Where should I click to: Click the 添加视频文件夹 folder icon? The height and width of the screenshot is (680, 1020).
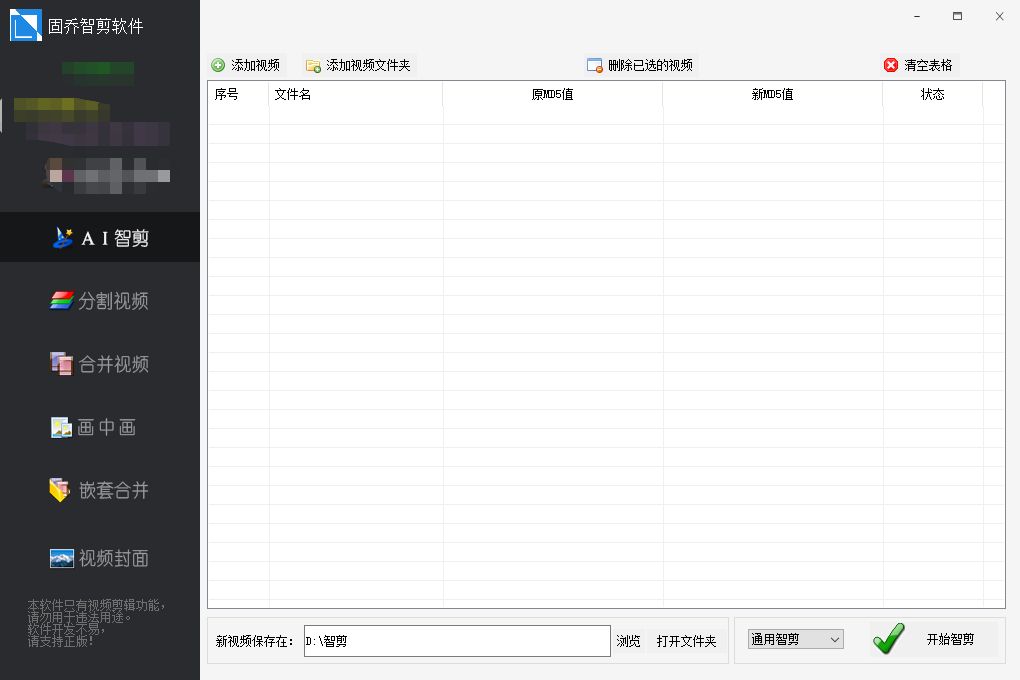click(x=313, y=66)
